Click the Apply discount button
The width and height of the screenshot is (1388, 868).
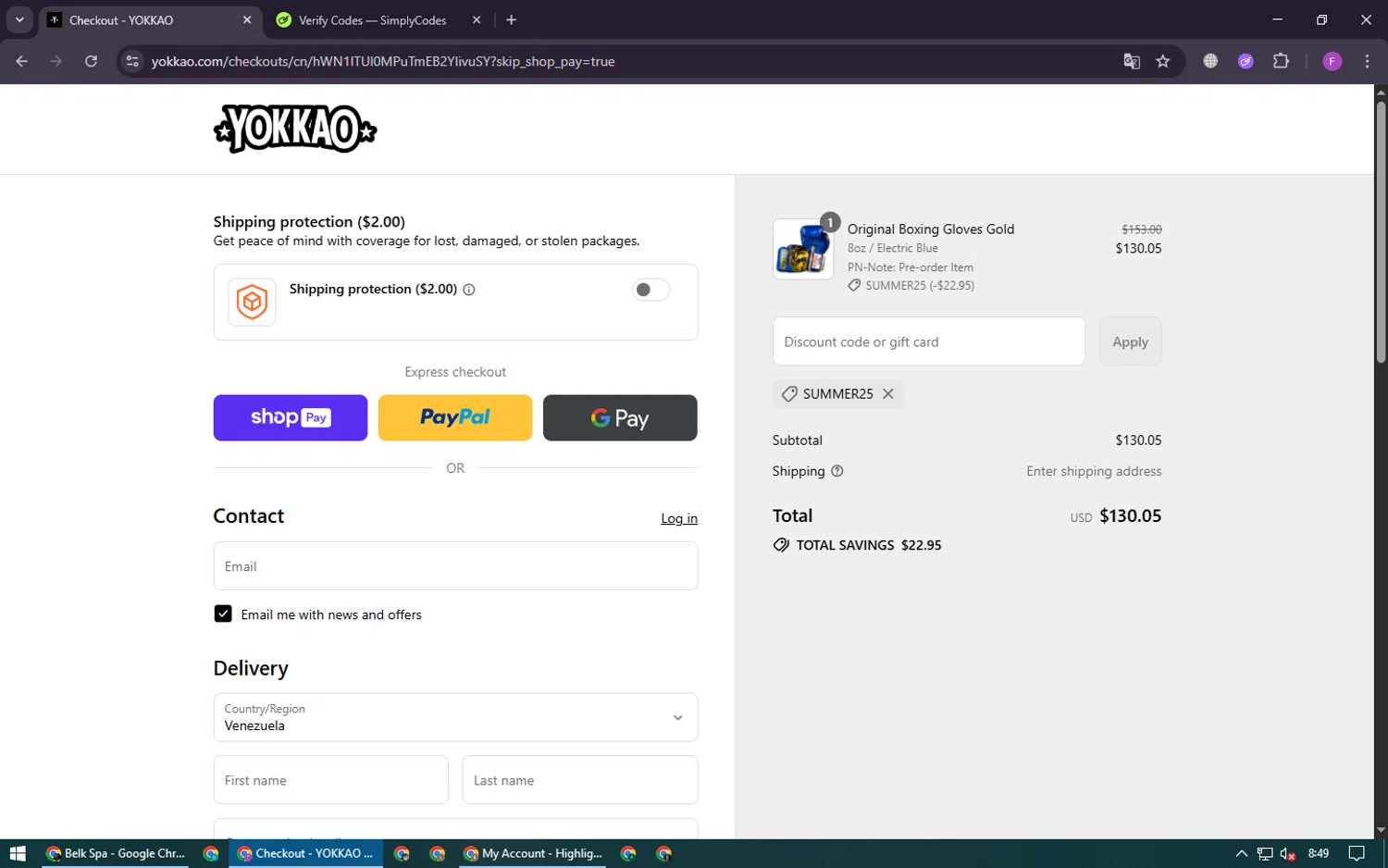click(x=1130, y=341)
